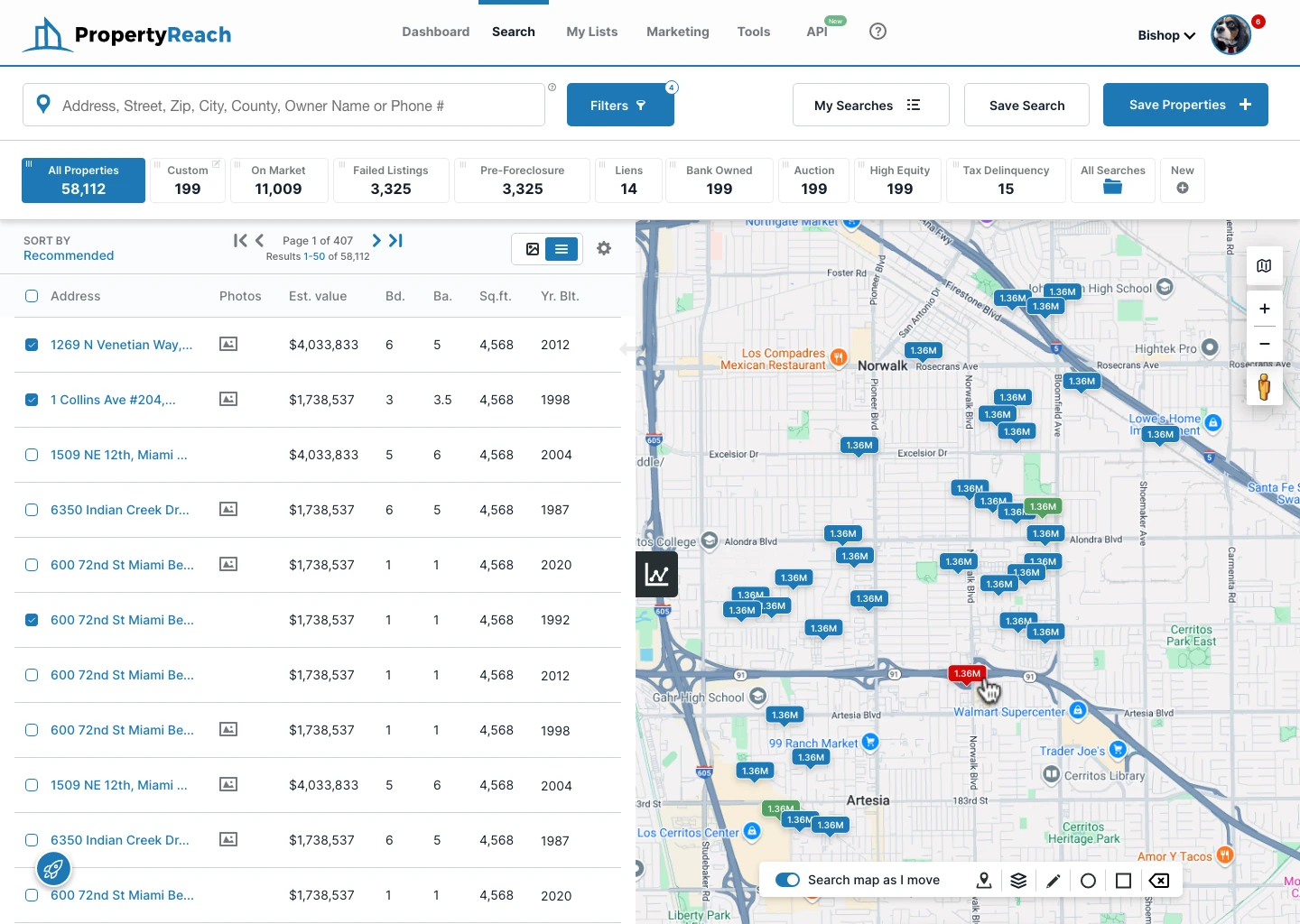Open photos for 1 Collins Ave #204

pos(228,399)
